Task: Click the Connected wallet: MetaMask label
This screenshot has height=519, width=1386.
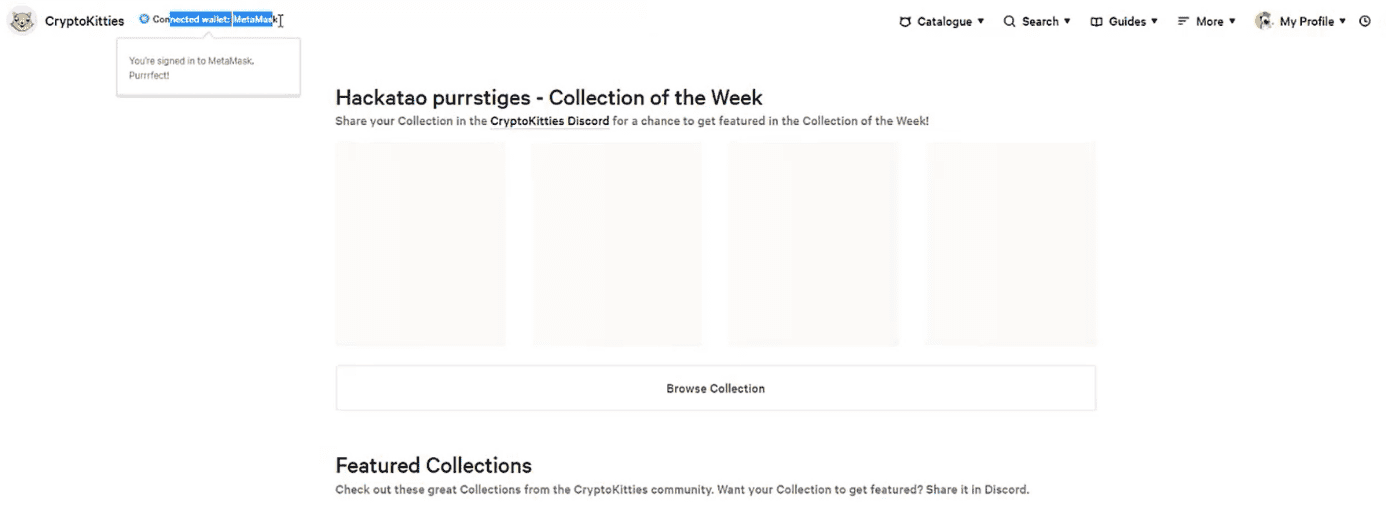Action: pos(213,20)
